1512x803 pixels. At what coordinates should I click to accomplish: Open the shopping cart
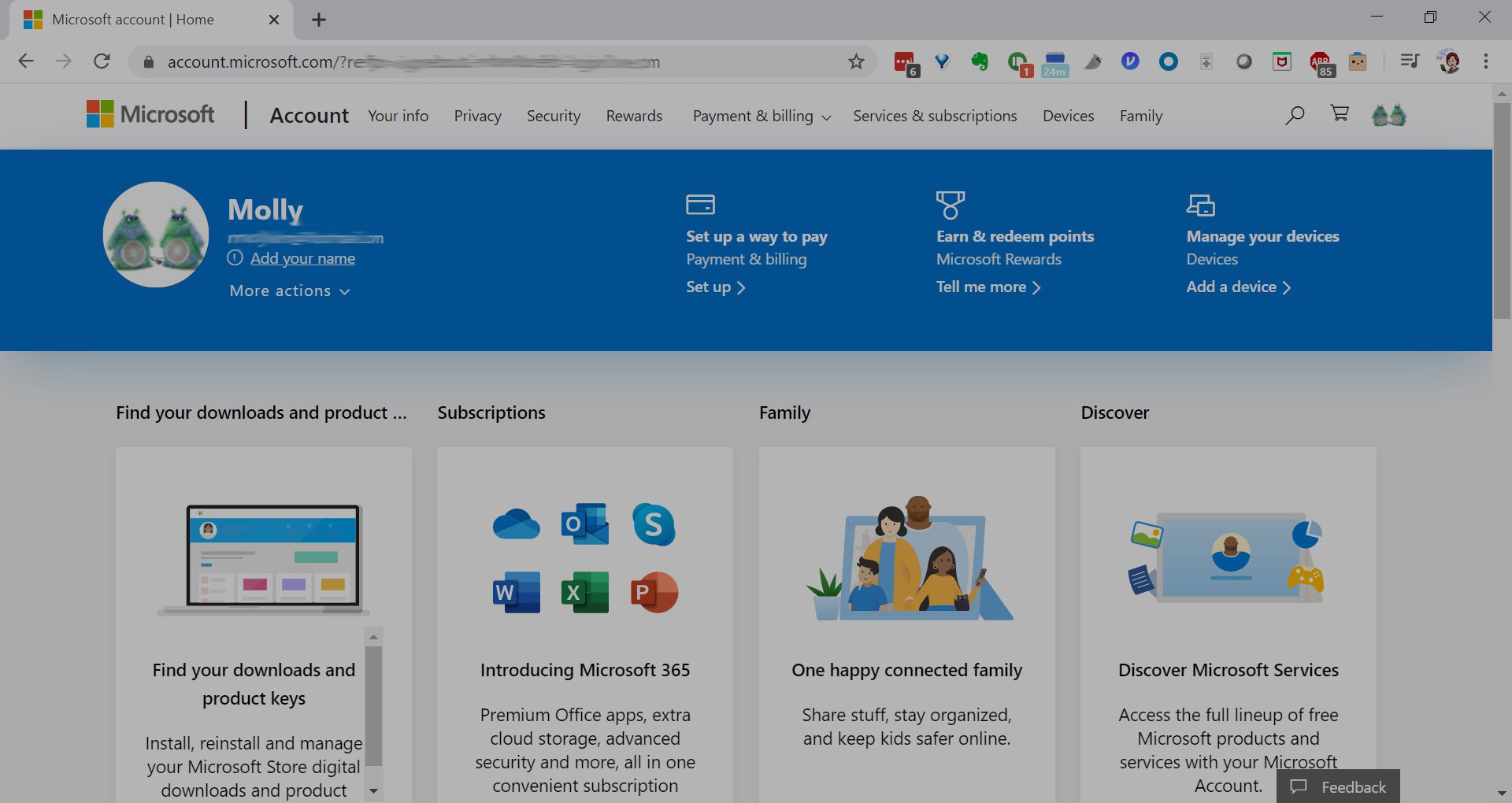pyautogui.click(x=1340, y=114)
